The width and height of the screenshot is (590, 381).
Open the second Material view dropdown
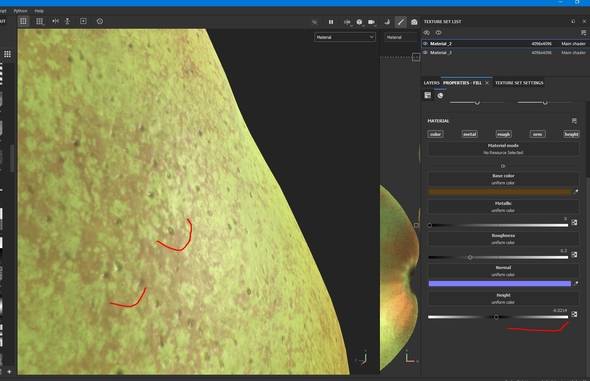click(x=401, y=37)
